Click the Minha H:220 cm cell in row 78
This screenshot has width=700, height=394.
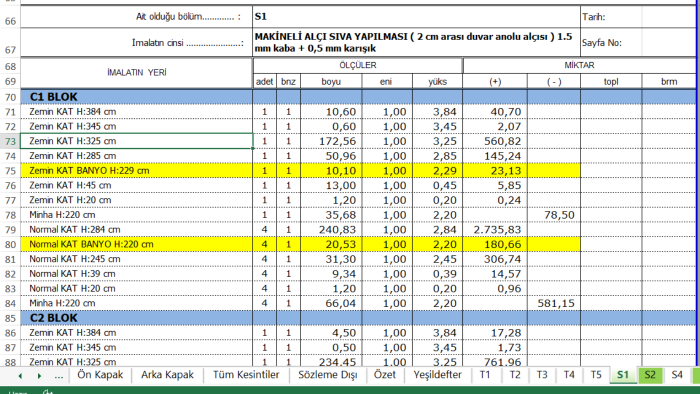tap(137, 215)
